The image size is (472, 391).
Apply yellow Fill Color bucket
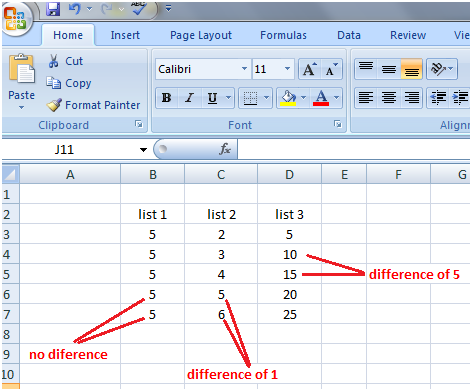click(x=288, y=98)
